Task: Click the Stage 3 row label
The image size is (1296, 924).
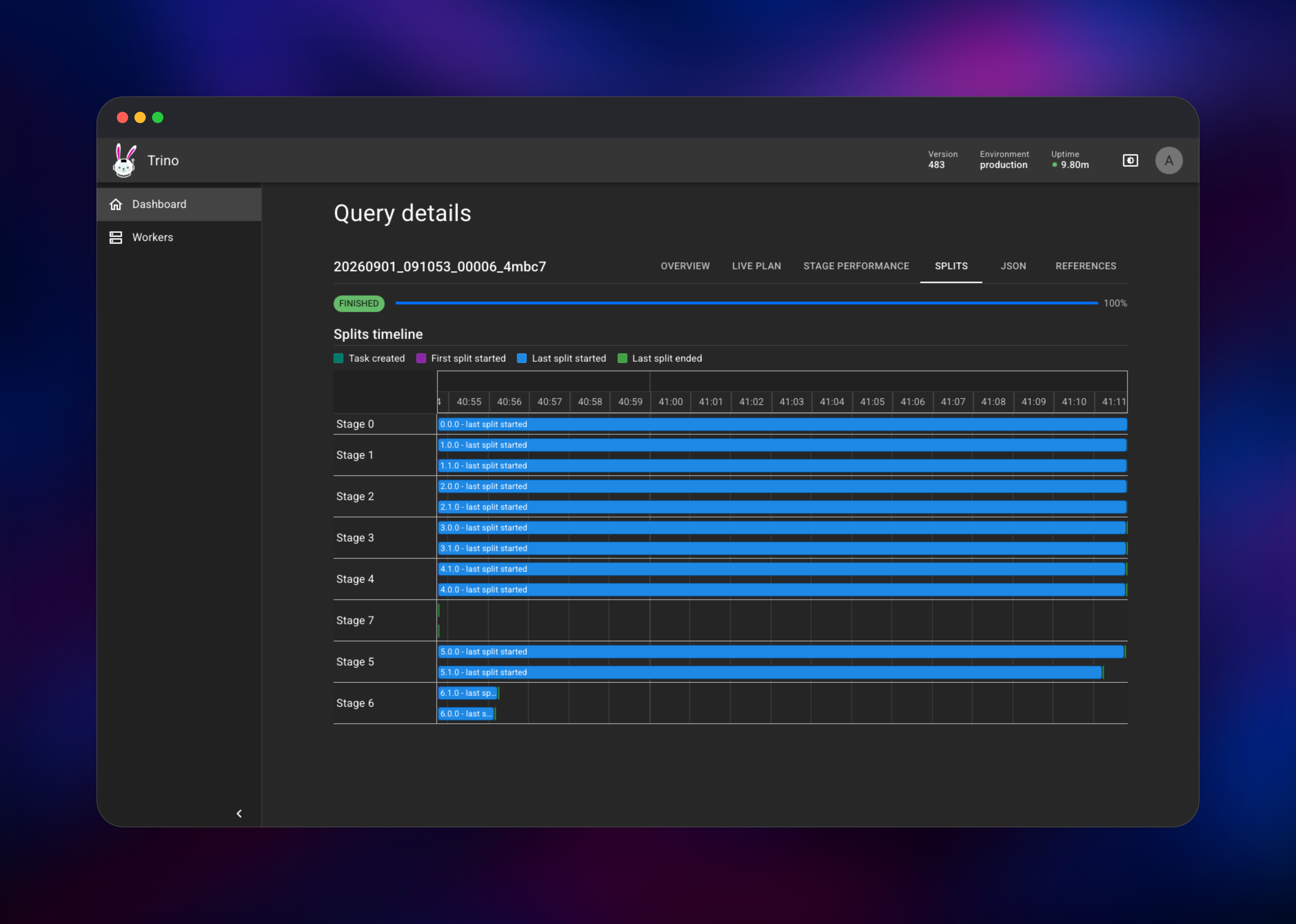Action: click(355, 538)
